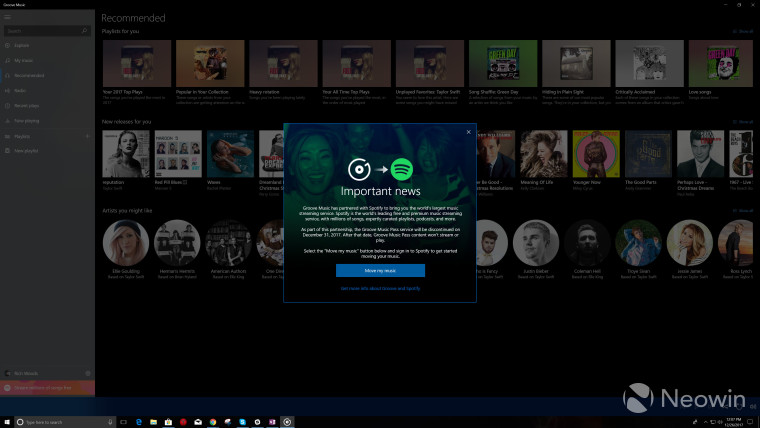Open OneNote from taskbar
Viewport: 760px width, 428px height.
pos(272,422)
